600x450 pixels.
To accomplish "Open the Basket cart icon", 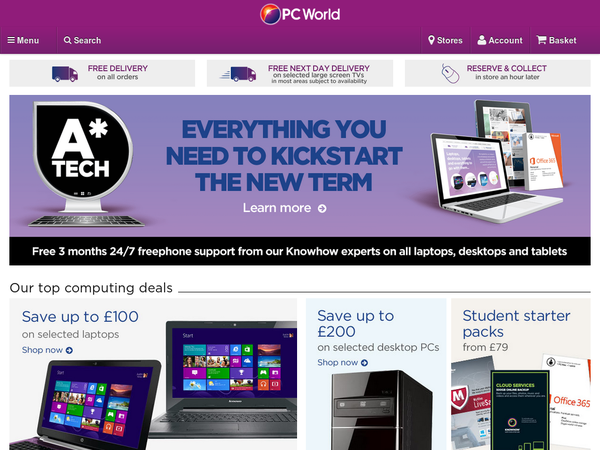I will pyautogui.click(x=541, y=40).
